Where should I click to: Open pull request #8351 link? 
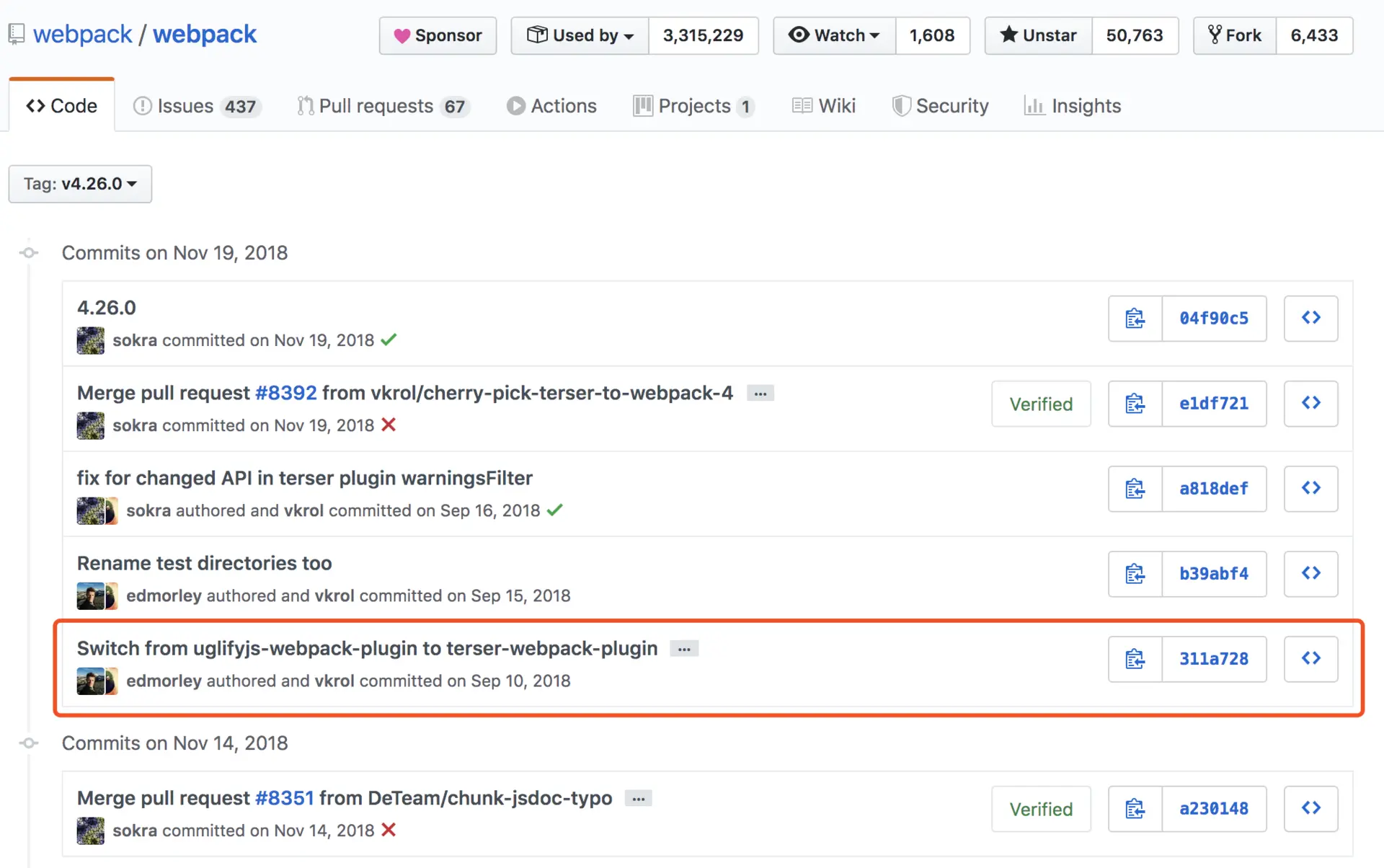tap(285, 798)
